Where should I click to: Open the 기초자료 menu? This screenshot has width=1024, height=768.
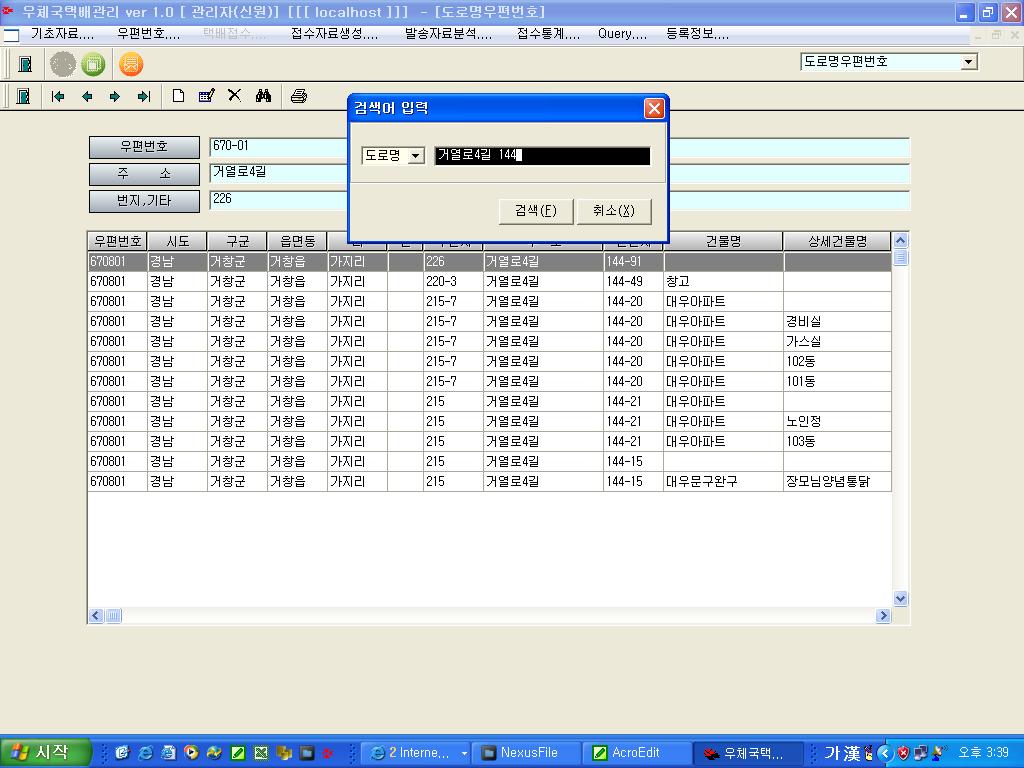(63, 34)
